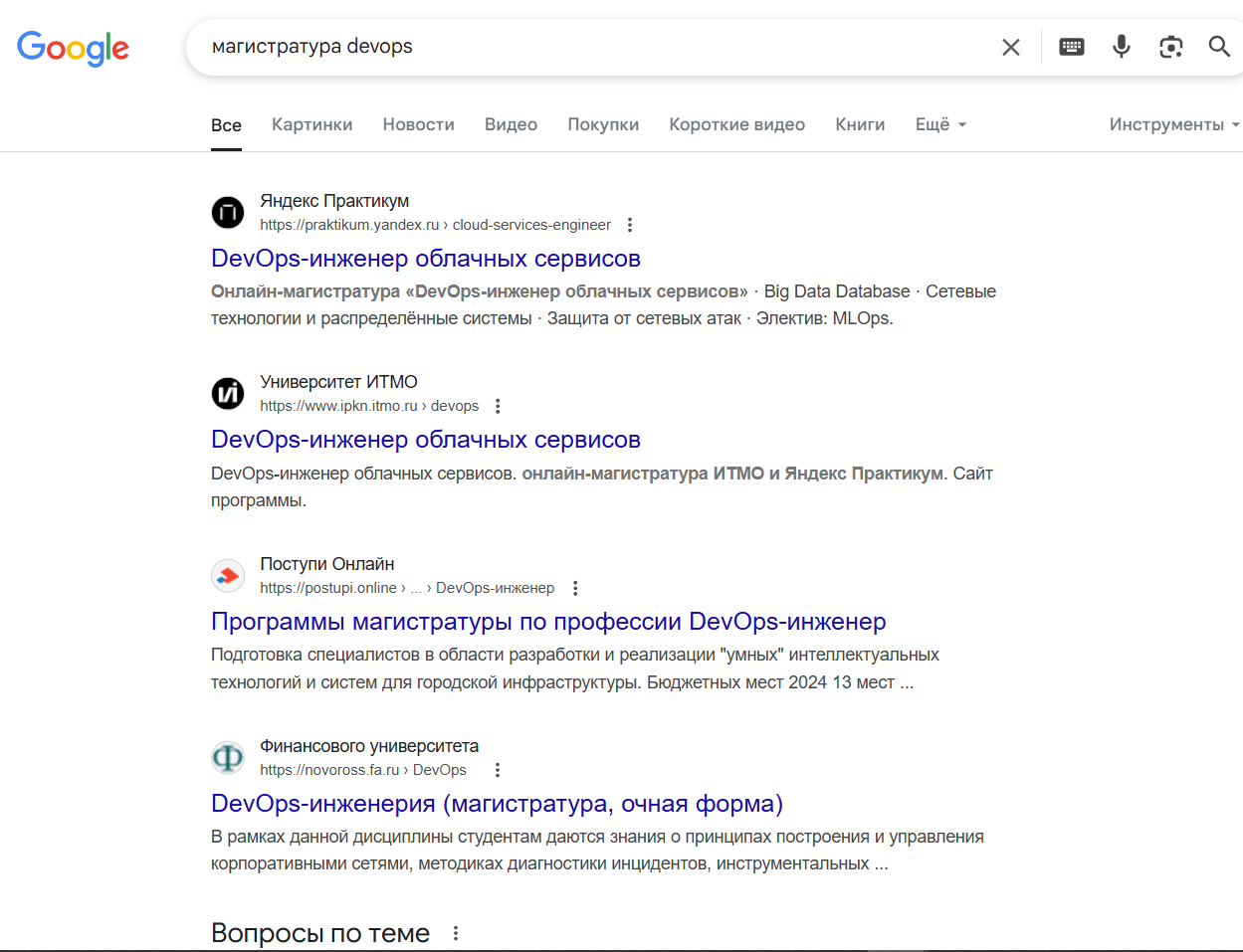Click snippet starting В рамках данной дисциплины
The image size is (1243, 952).
pyautogui.click(x=597, y=851)
